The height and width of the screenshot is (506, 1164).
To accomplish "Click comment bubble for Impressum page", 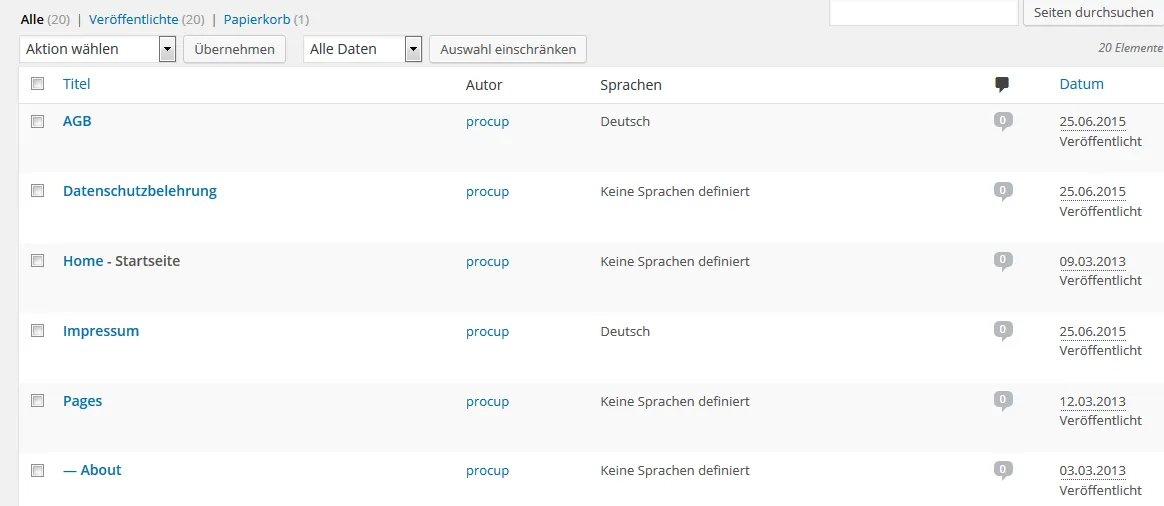I will [1003, 330].
